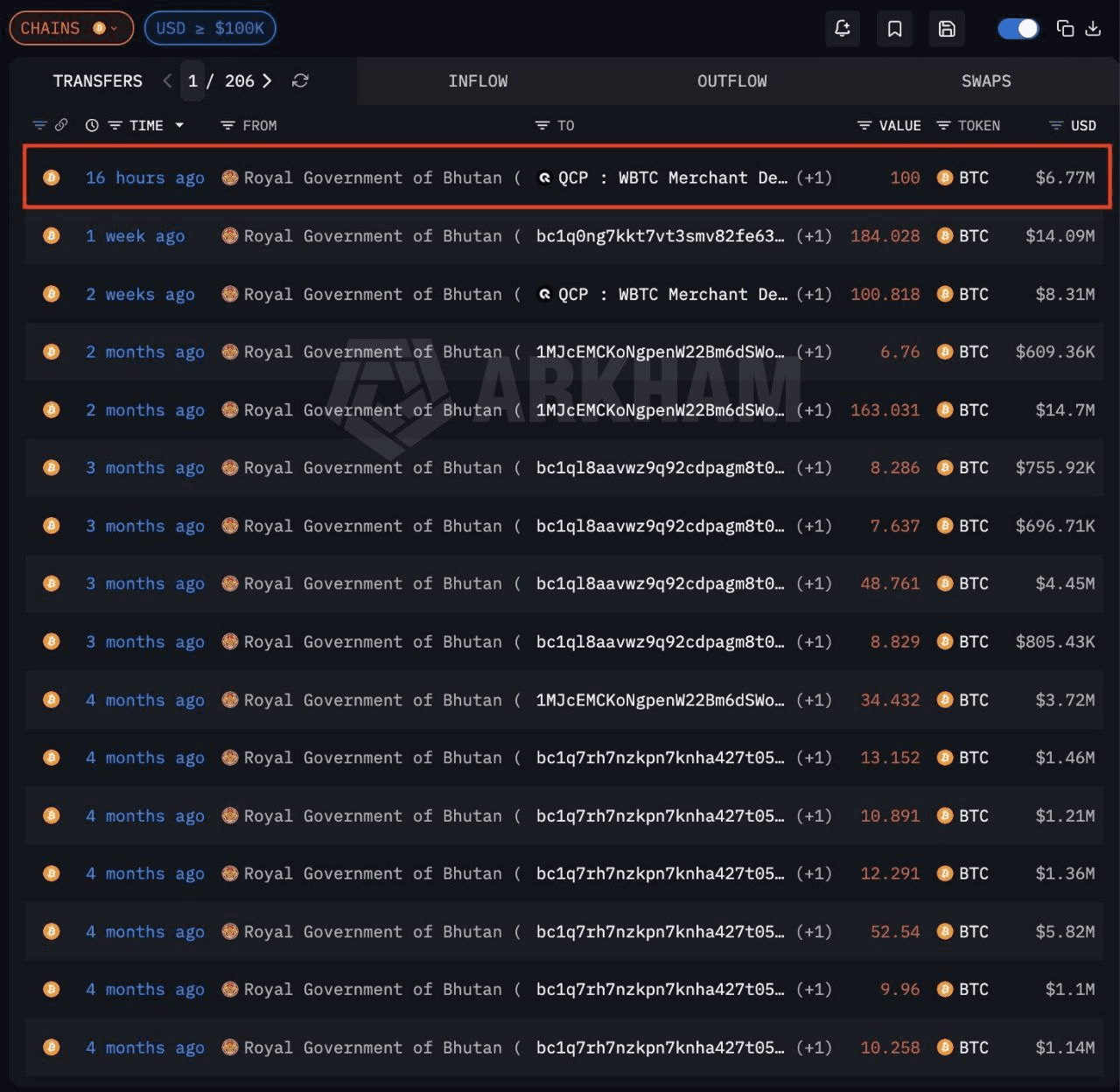1120x1092 pixels.
Task: Open the CHAINS filter dropdown
Action: [x=71, y=28]
